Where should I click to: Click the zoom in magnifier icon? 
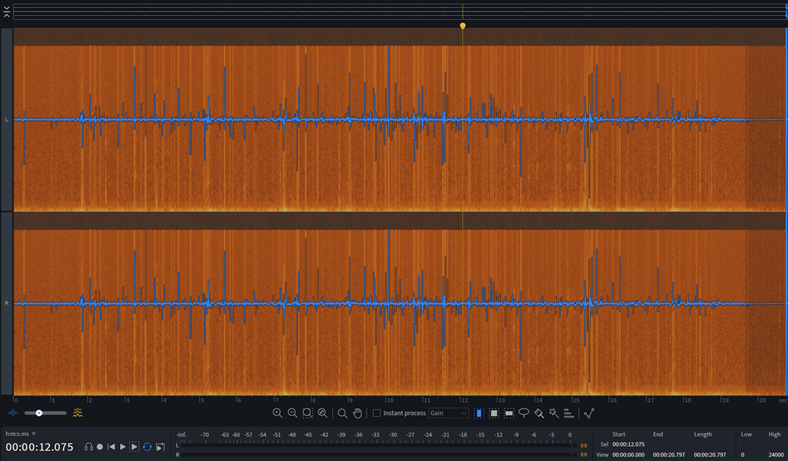[x=277, y=413]
